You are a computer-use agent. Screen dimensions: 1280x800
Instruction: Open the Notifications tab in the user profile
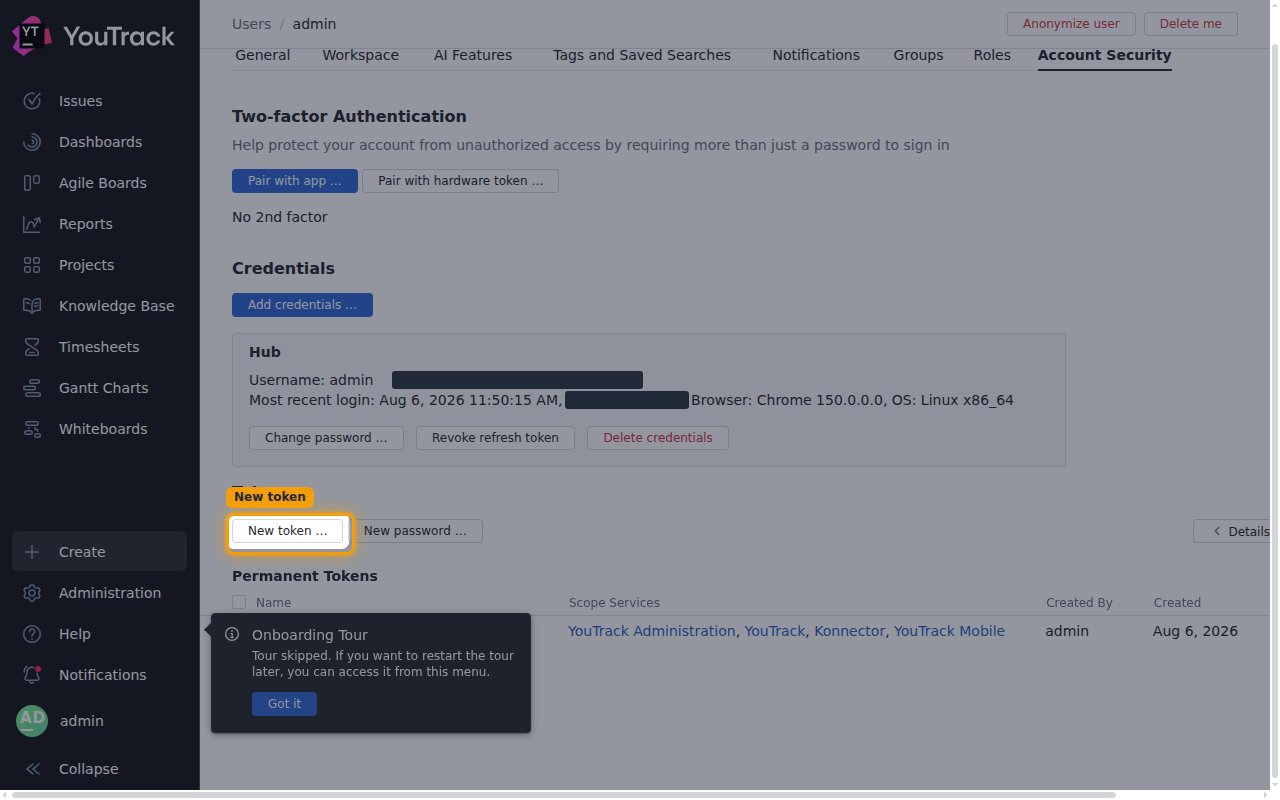[x=816, y=55]
